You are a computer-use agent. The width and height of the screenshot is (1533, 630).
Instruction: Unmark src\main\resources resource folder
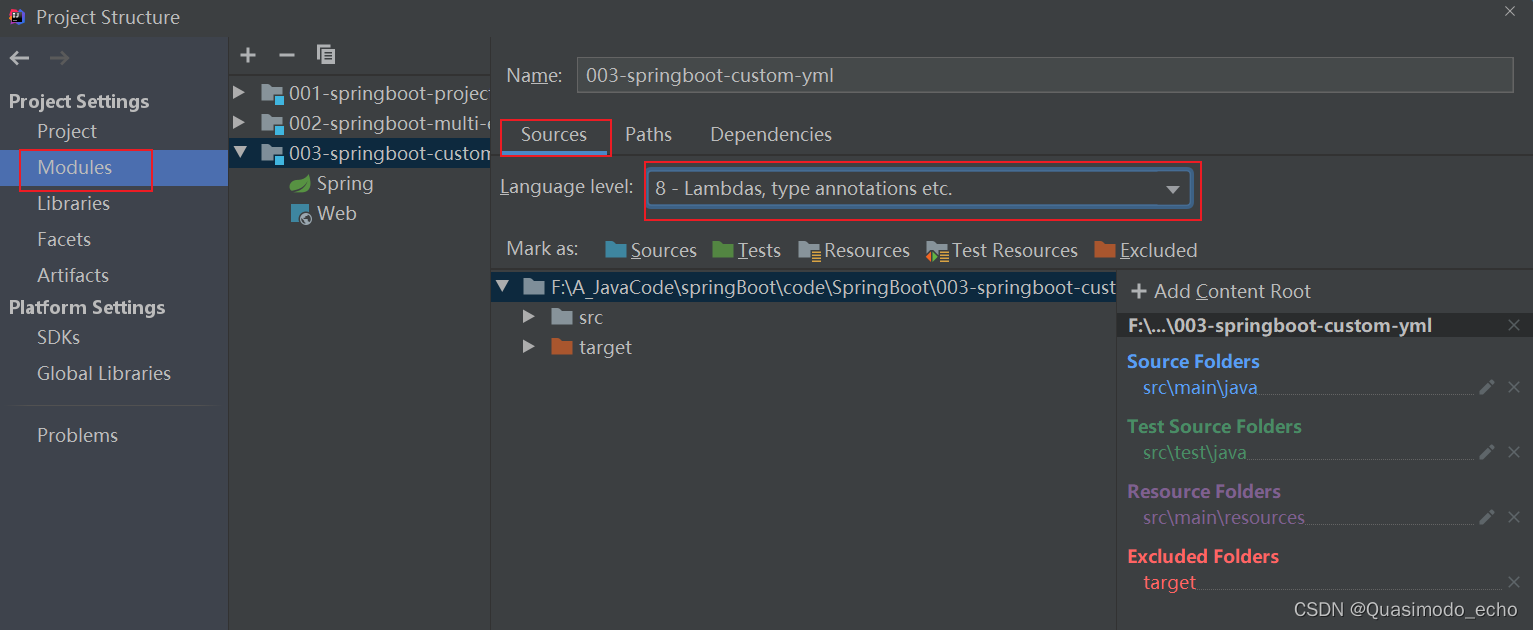[1514, 517]
